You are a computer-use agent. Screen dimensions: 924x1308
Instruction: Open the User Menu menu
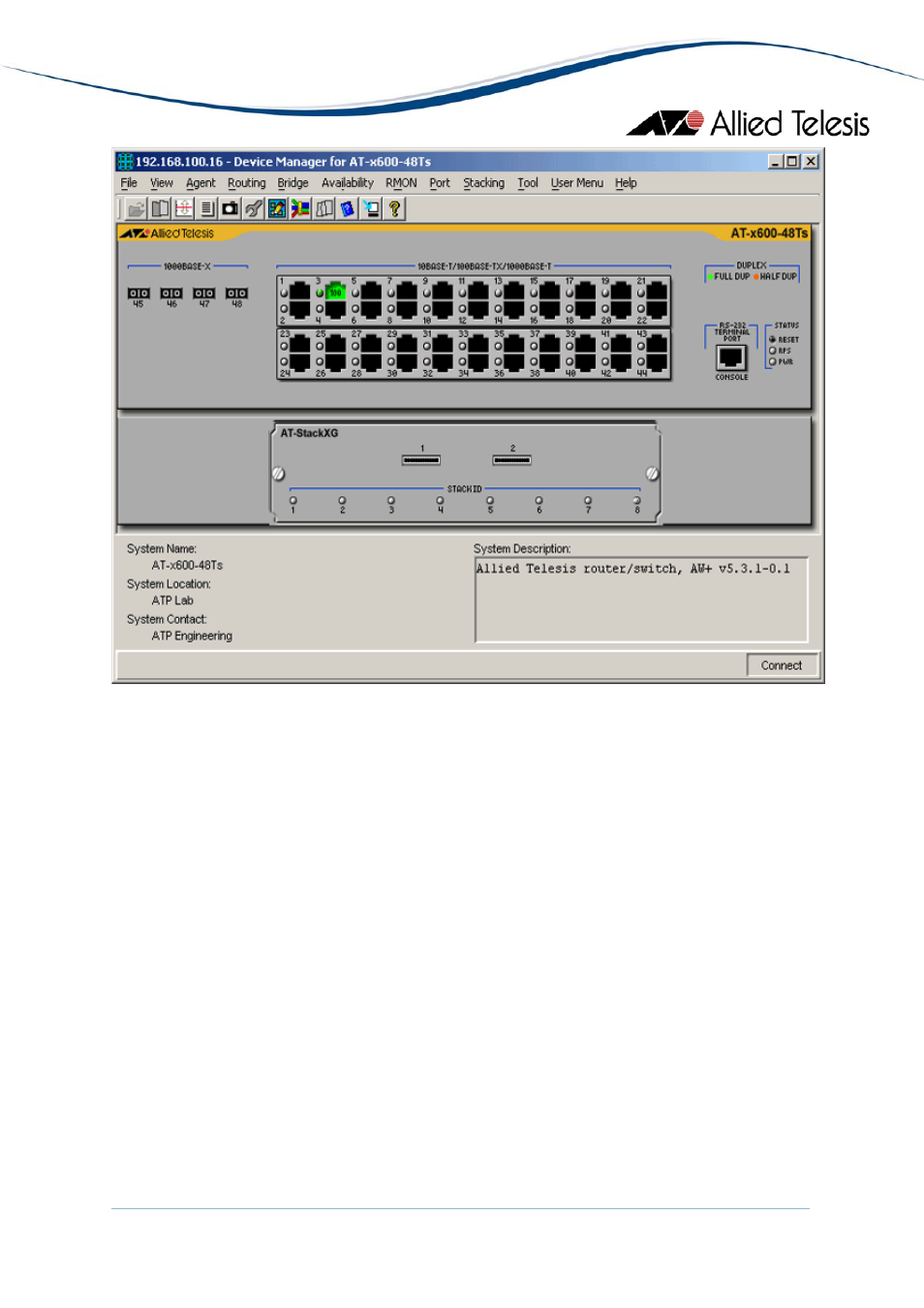[576, 183]
